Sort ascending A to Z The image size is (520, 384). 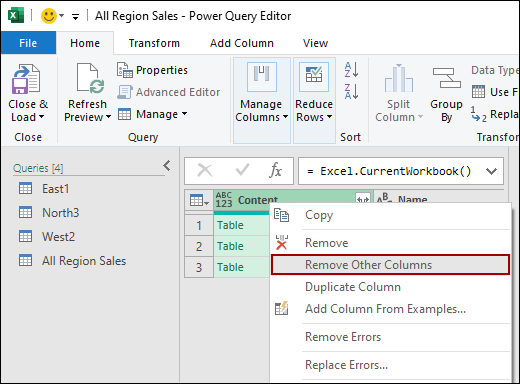click(x=351, y=70)
